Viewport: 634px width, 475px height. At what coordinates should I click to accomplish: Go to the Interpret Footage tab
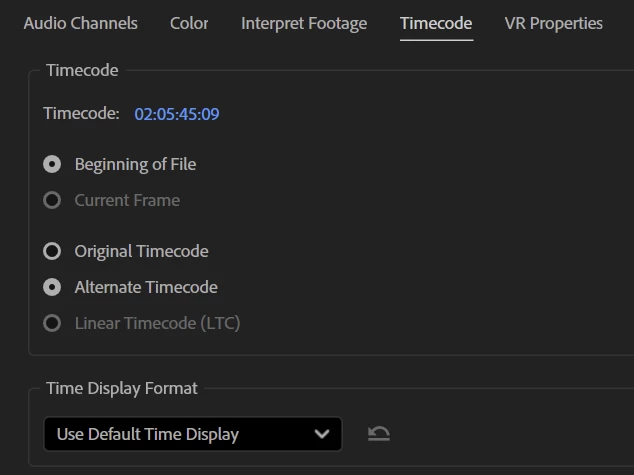click(304, 23)
